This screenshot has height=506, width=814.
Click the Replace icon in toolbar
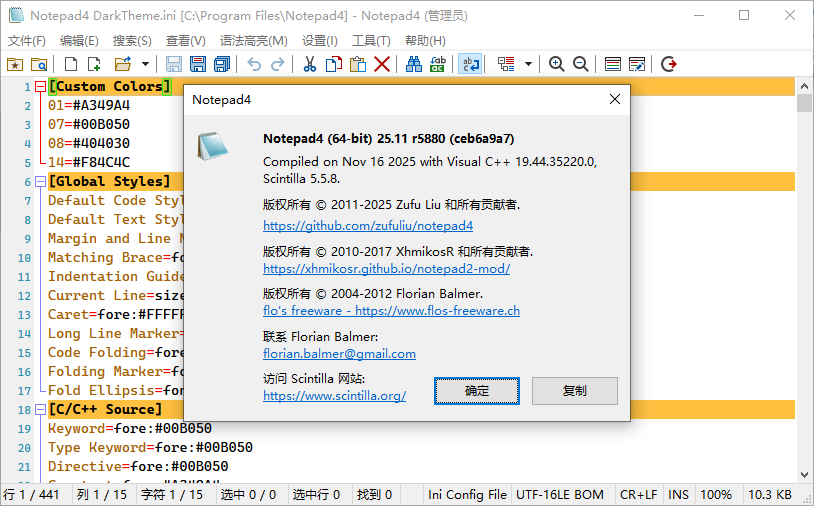(x=437, y=64)
